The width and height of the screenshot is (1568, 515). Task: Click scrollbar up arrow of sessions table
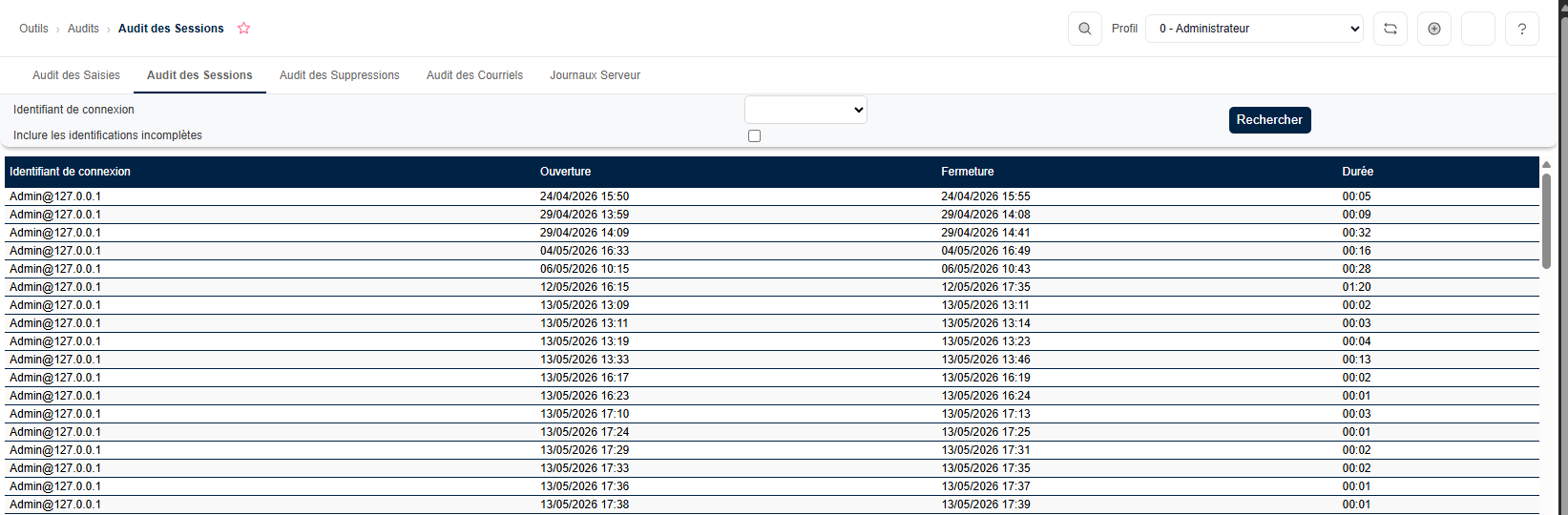tap(1546, 164)
